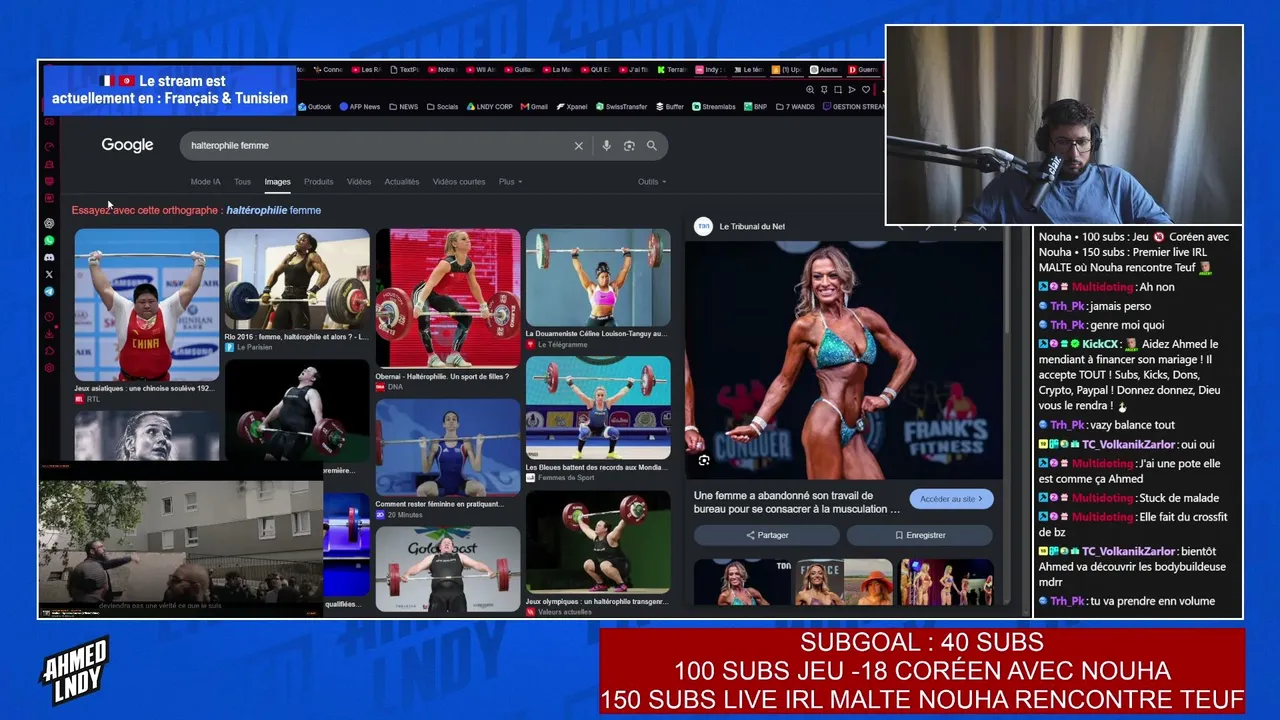Expand the Plus search filter menu
This screenshot has width=1280, height=720.
[510, 182]
